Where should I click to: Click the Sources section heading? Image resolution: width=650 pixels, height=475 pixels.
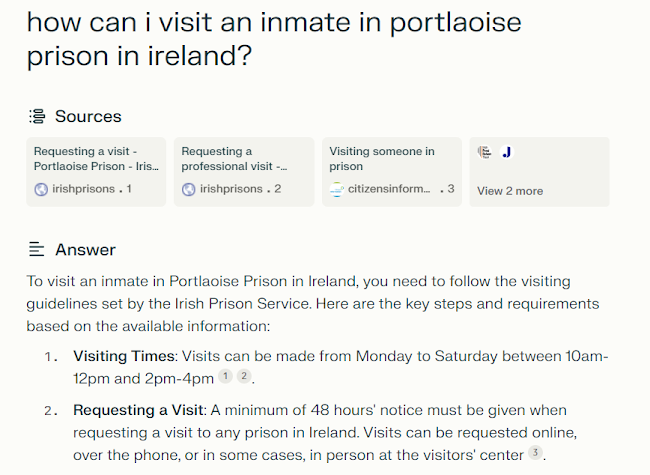click(x=88, y=117)
